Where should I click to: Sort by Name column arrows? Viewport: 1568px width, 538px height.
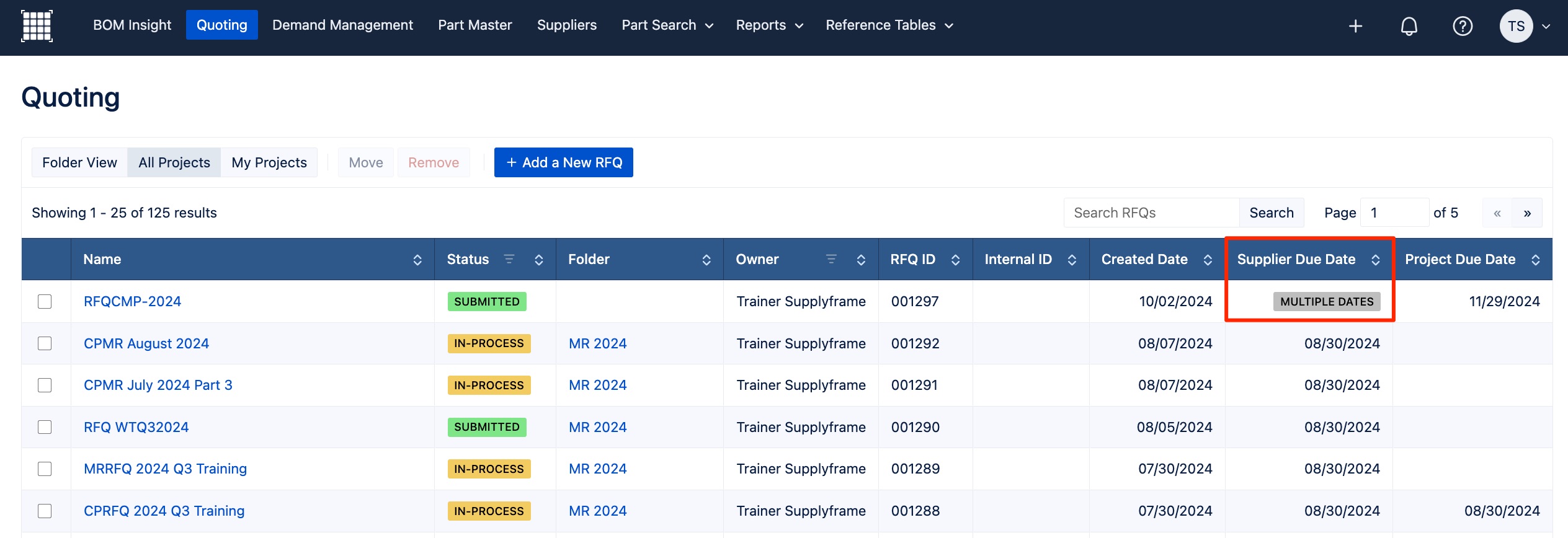point(417,260)
